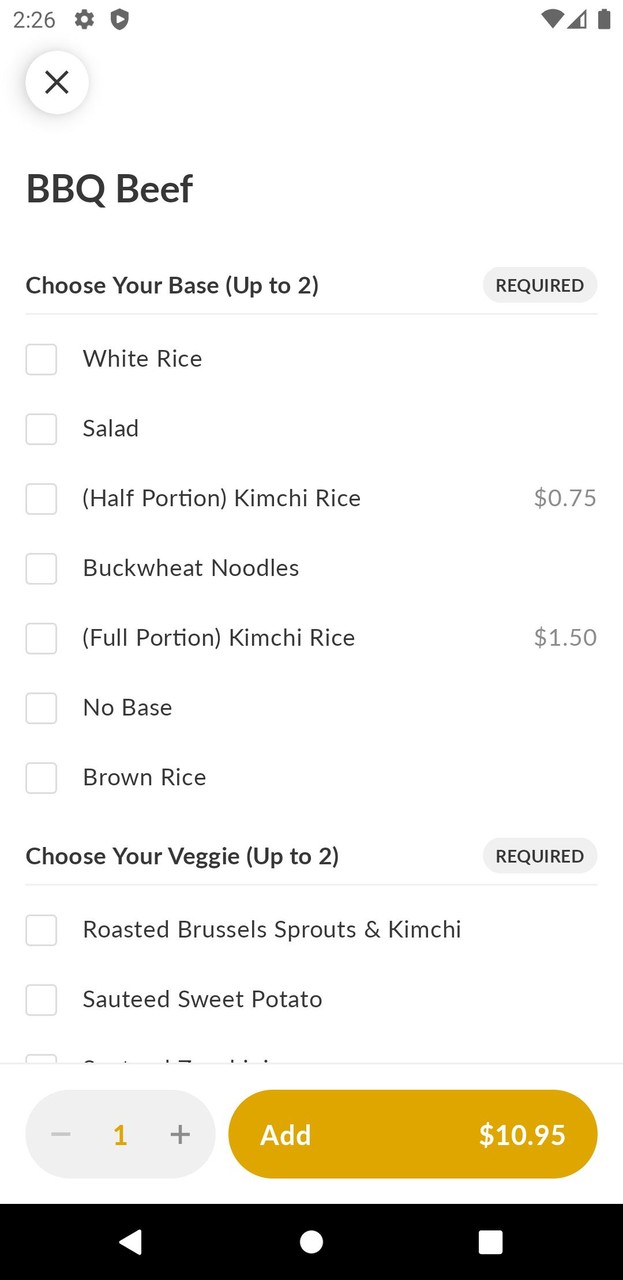Image resolution: width=623 pixels, height=1280 pixels.
Task: Tap the Wi-Fi icon in the status bar
Action: click(551, 19)
